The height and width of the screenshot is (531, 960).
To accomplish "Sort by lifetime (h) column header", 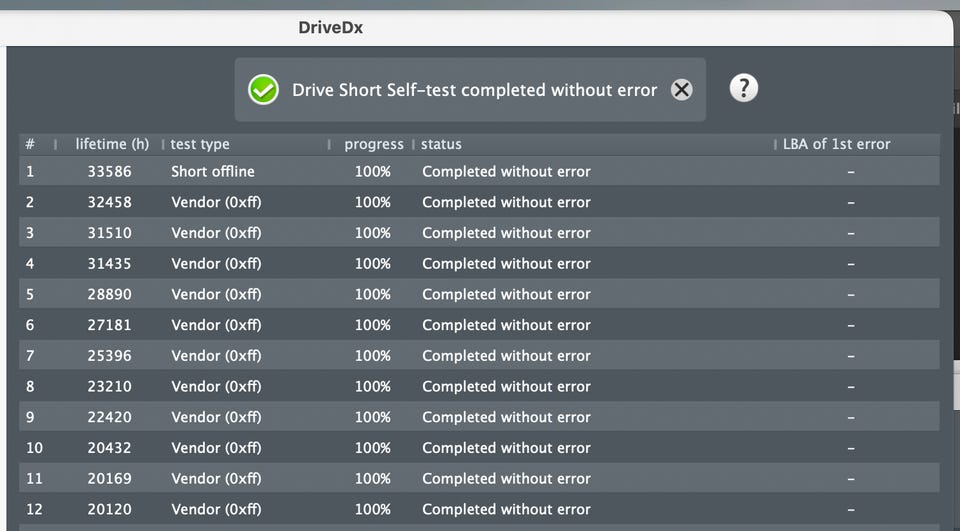I will [x=112, y=144].
